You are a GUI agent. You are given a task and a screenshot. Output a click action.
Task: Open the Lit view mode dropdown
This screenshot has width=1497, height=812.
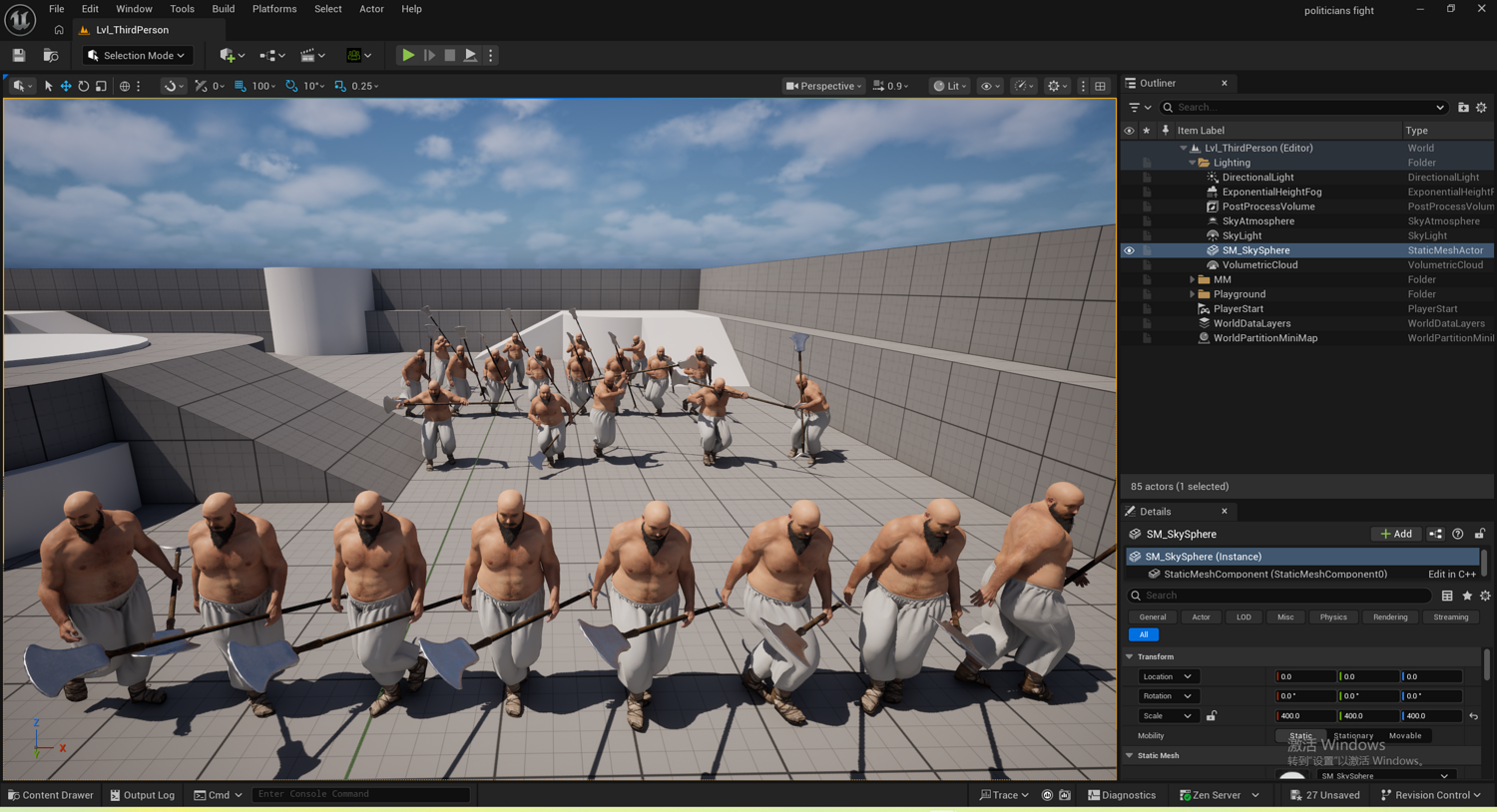coord(949,87)
